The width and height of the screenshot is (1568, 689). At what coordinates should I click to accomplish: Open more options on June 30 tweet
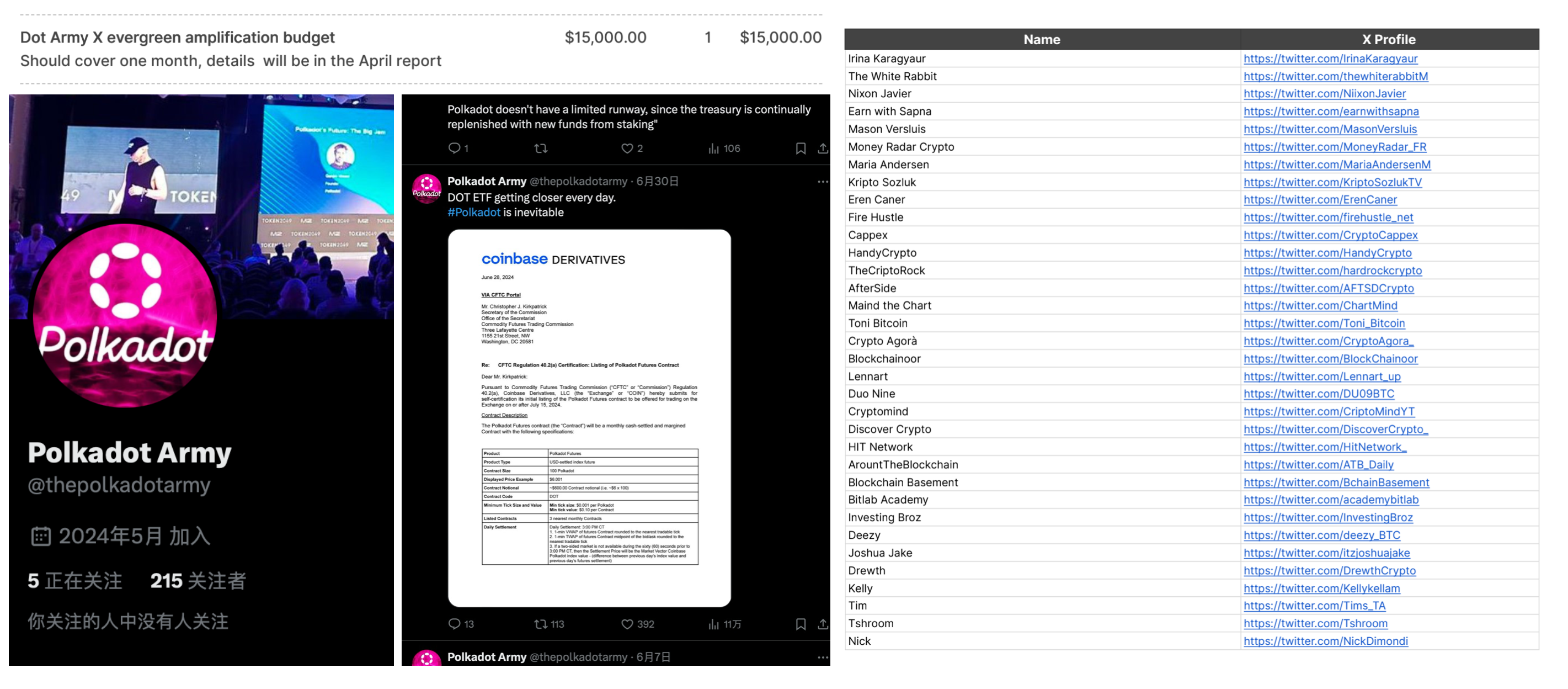coord(823,182)
